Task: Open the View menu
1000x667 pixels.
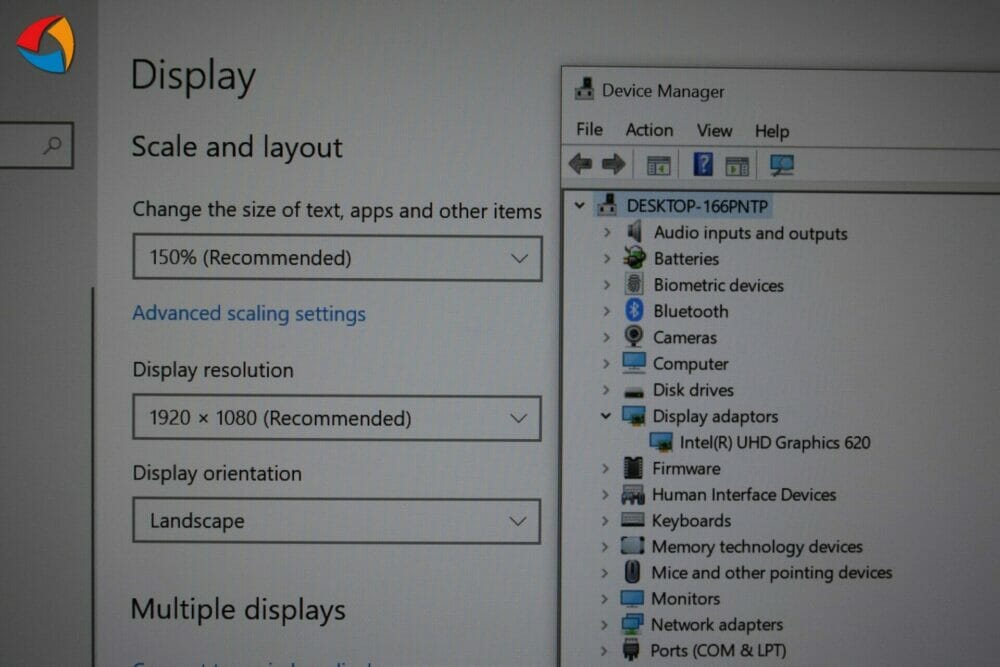Action: tap(714, 131)
